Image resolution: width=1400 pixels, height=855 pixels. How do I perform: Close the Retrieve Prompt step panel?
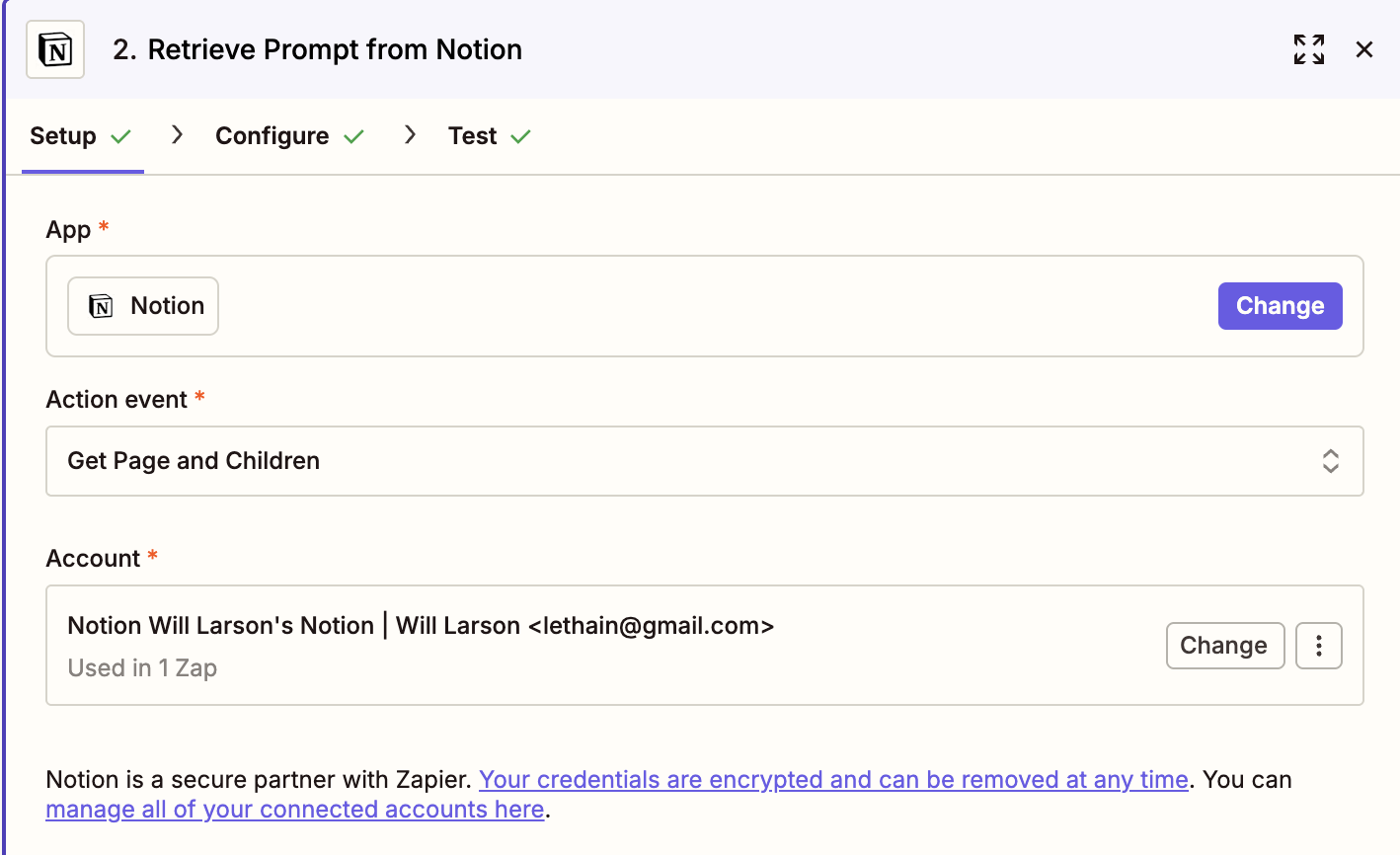click(1364, 49)
